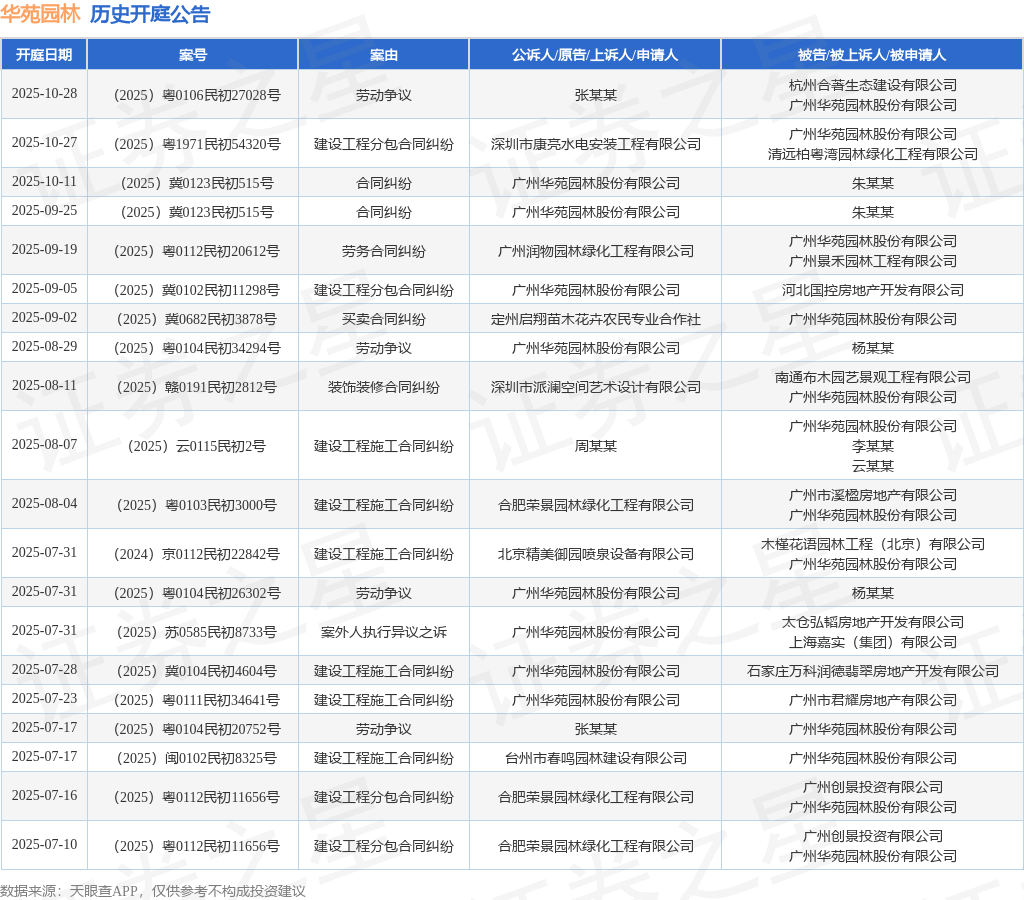Image resolution: width=1024 pixels, height=900 pixels.
Task: Click defendant 李某某
Action: (x=872, y=447)
